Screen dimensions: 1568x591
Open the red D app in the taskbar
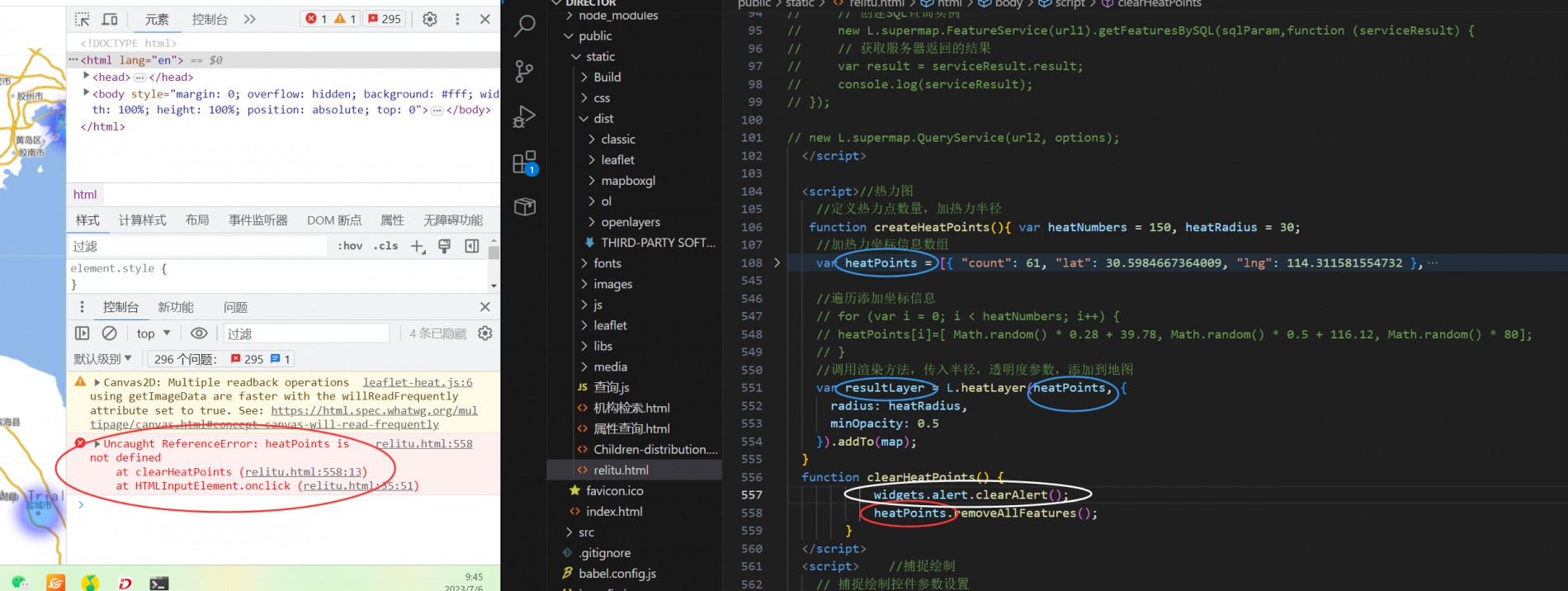[125, 584]
